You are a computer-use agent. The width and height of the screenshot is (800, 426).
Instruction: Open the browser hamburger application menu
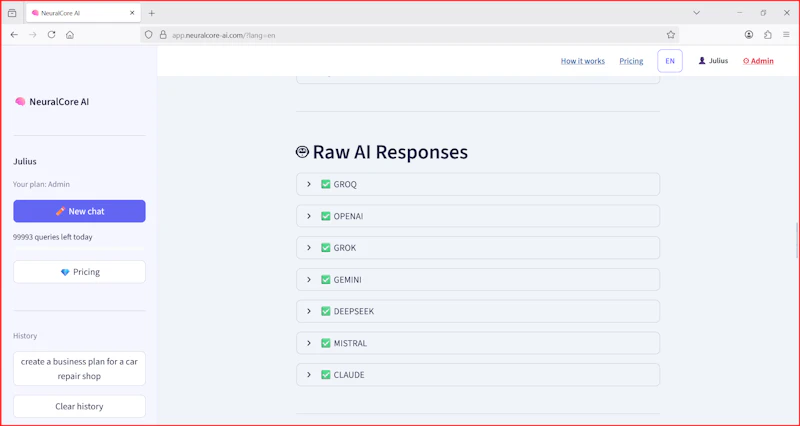pyautogui.click(x=786, y=35)
